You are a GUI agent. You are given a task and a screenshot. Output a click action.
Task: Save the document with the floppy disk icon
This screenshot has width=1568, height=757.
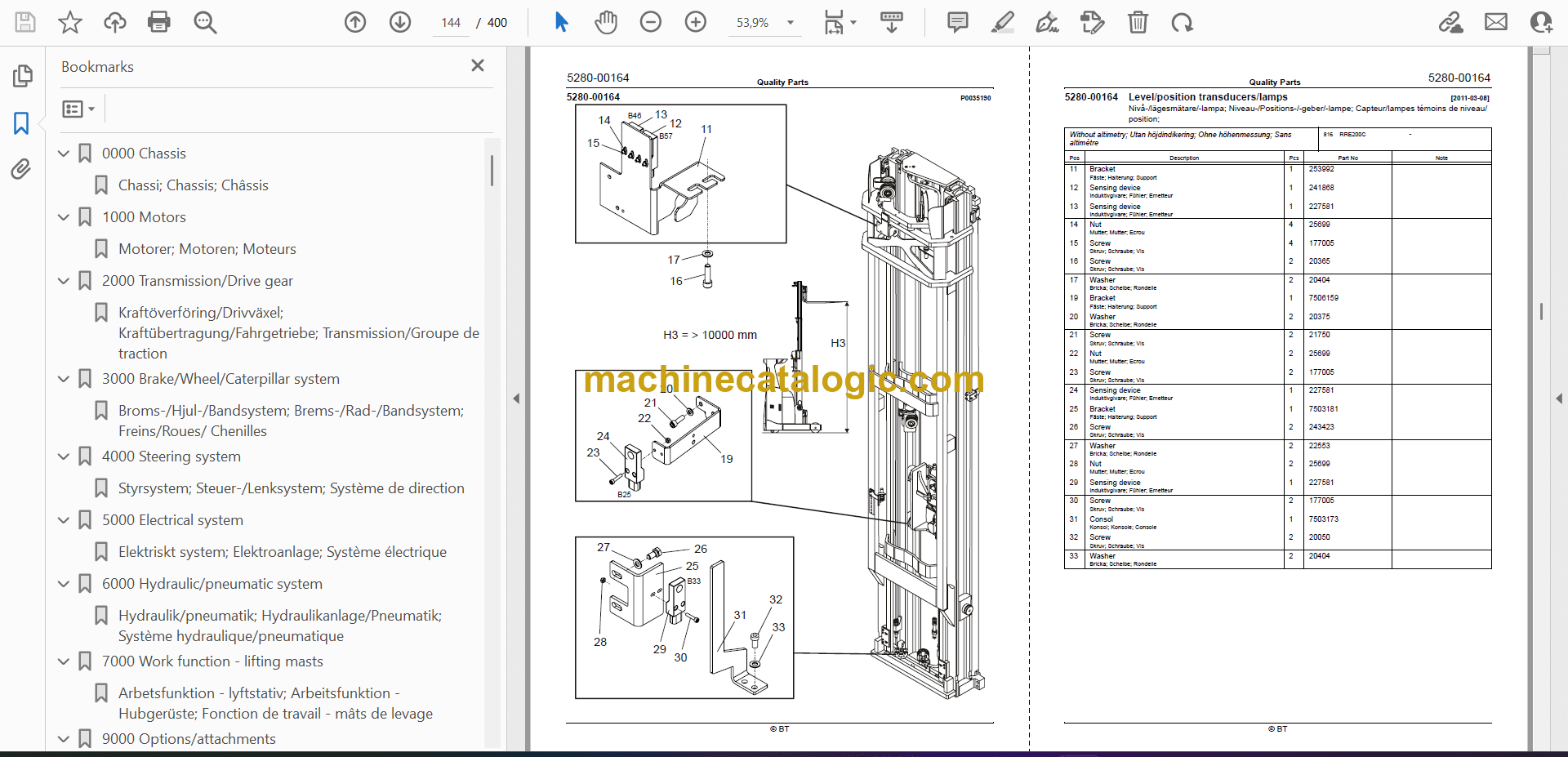pos(25,22)
